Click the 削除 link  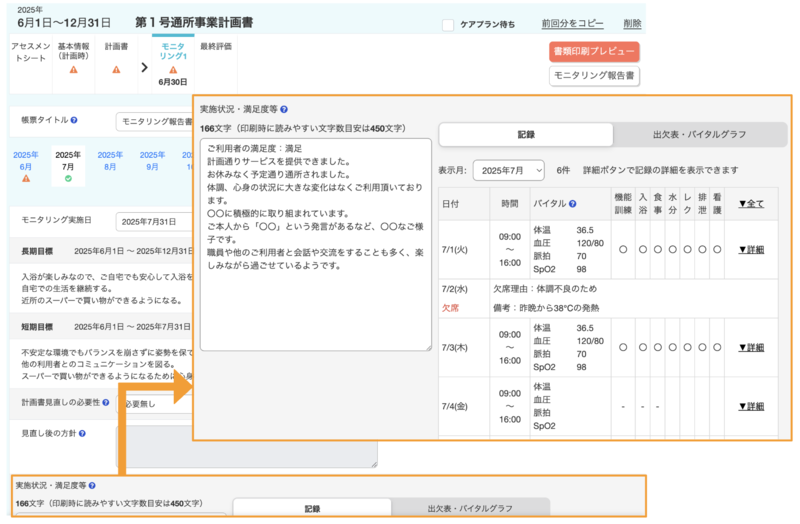(632, 23)
